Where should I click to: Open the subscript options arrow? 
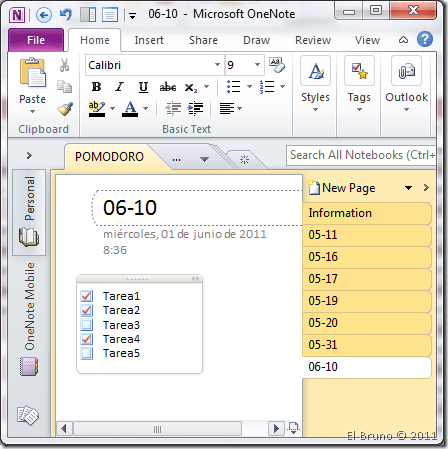coord(207,87)
